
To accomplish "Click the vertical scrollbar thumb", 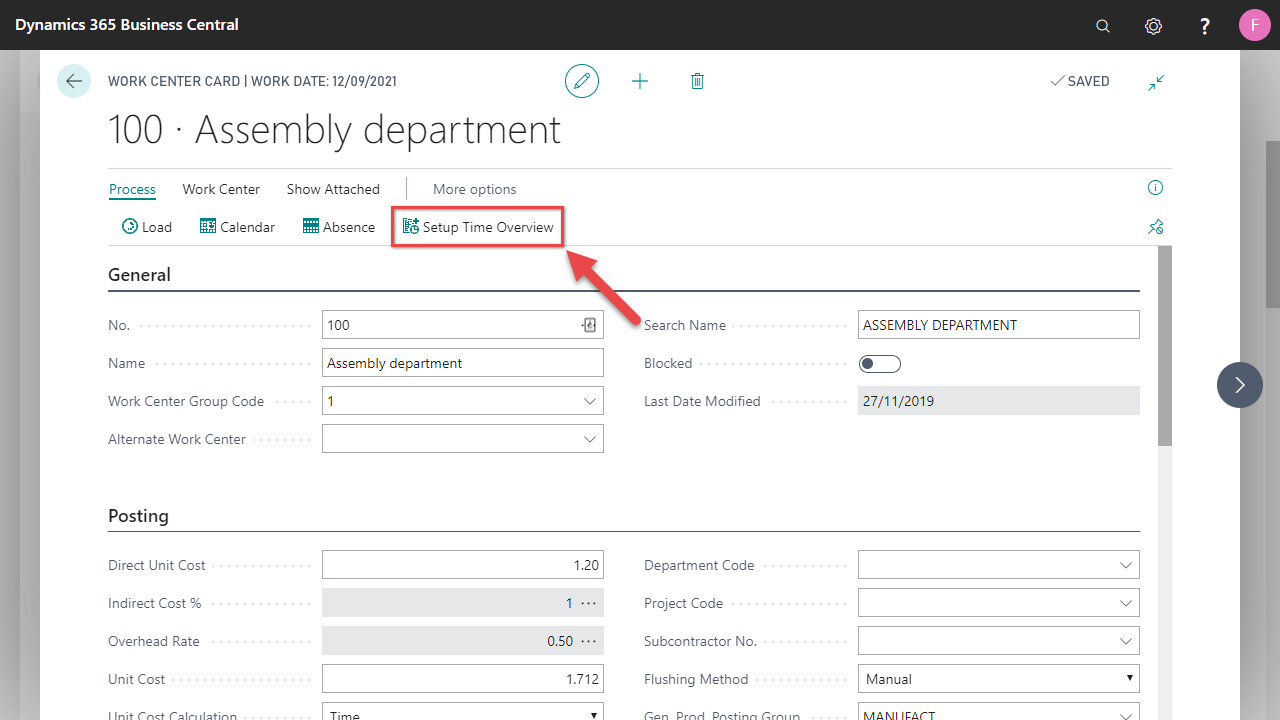I will (1164, 345).
